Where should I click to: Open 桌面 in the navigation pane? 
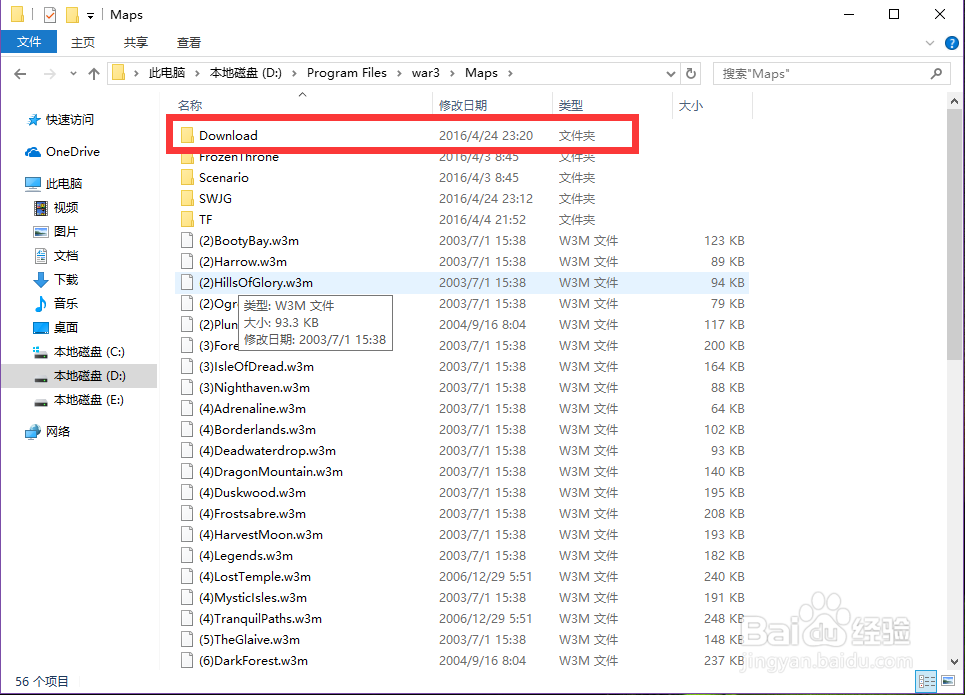click(x=55, y=327)
